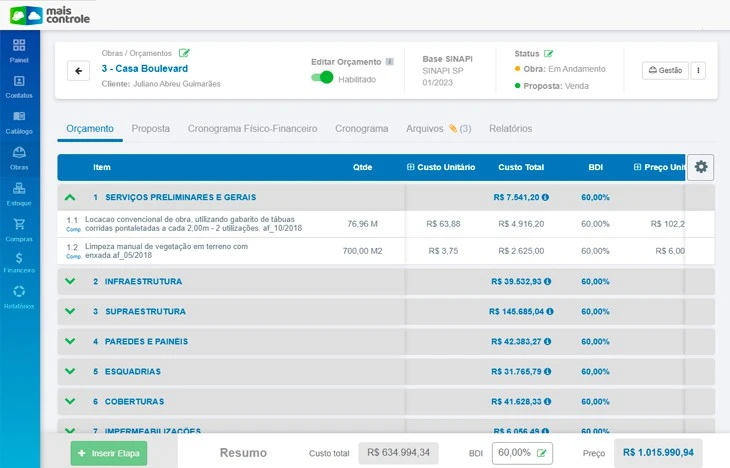Open the 3 - Casa Boulevard title link
730x468 pixels.
145,68
